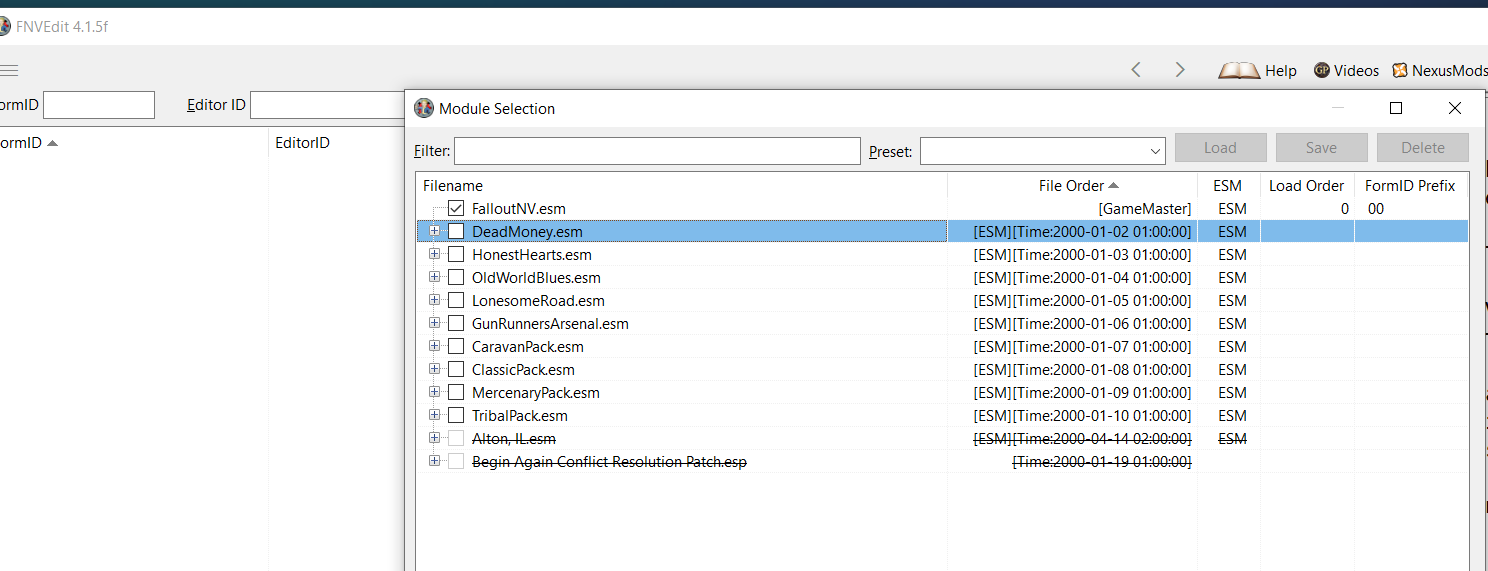The image size is (1488, 571).
Task: Expand the OldWorldBlues.esm masters list
Action: (x=434, y=276)
